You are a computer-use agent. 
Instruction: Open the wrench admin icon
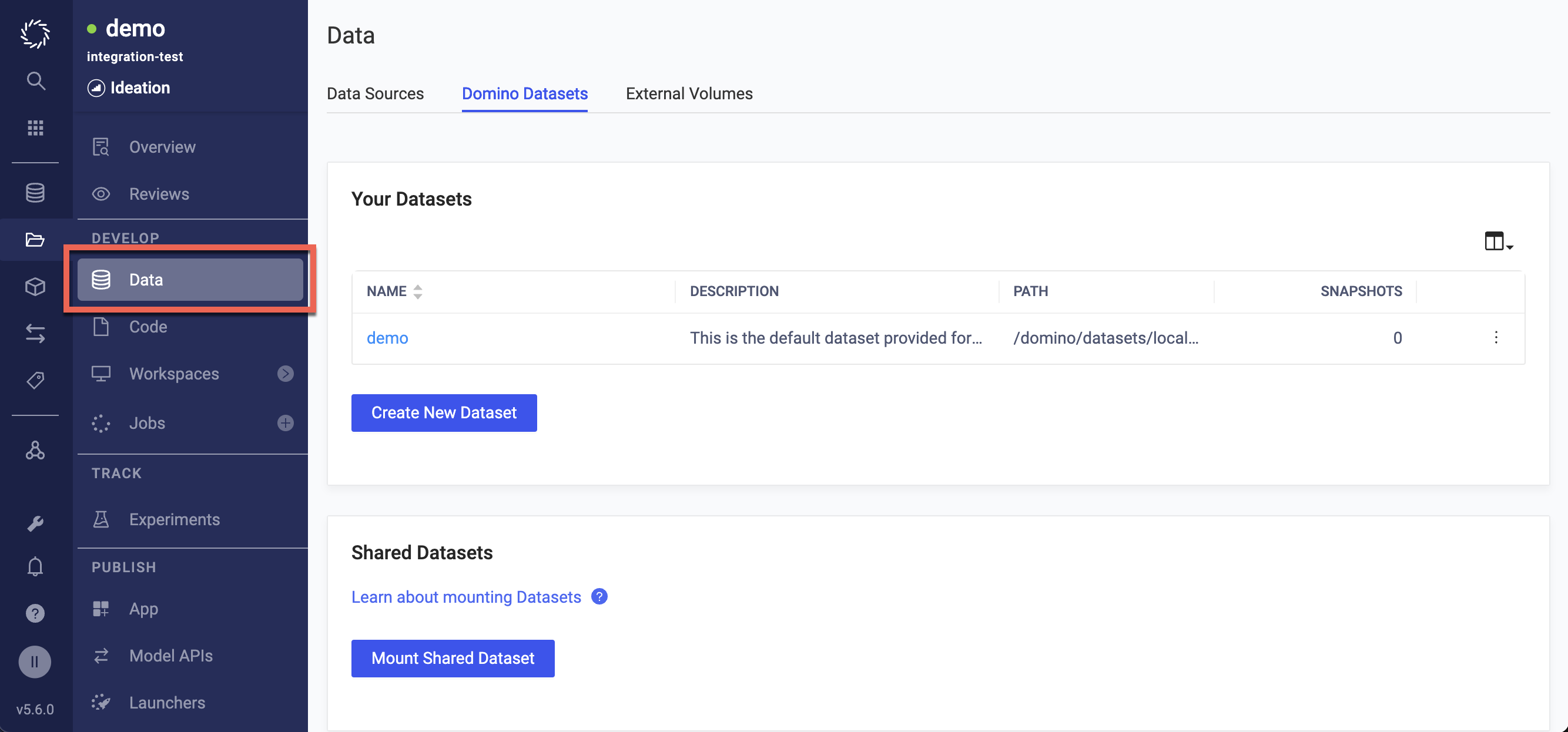click(x=35, y=523)
